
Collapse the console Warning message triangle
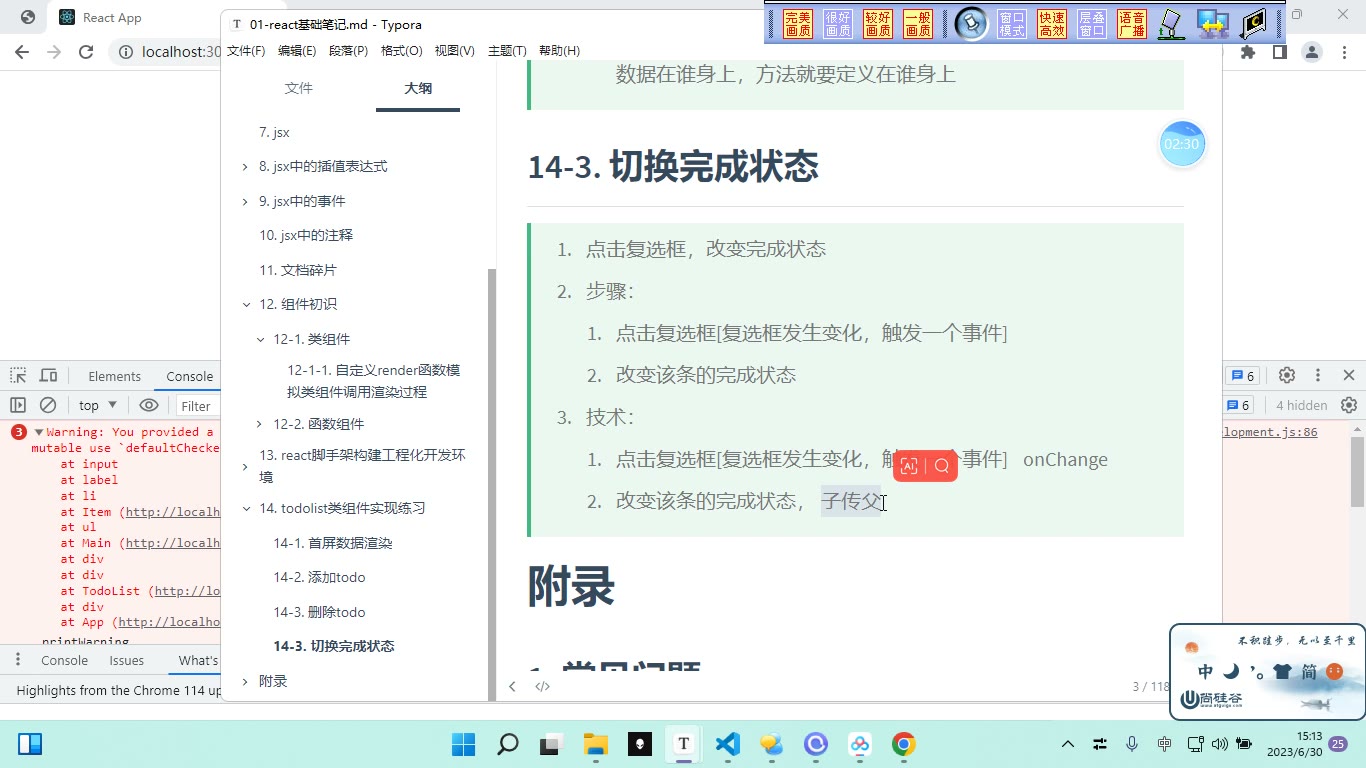39,433
